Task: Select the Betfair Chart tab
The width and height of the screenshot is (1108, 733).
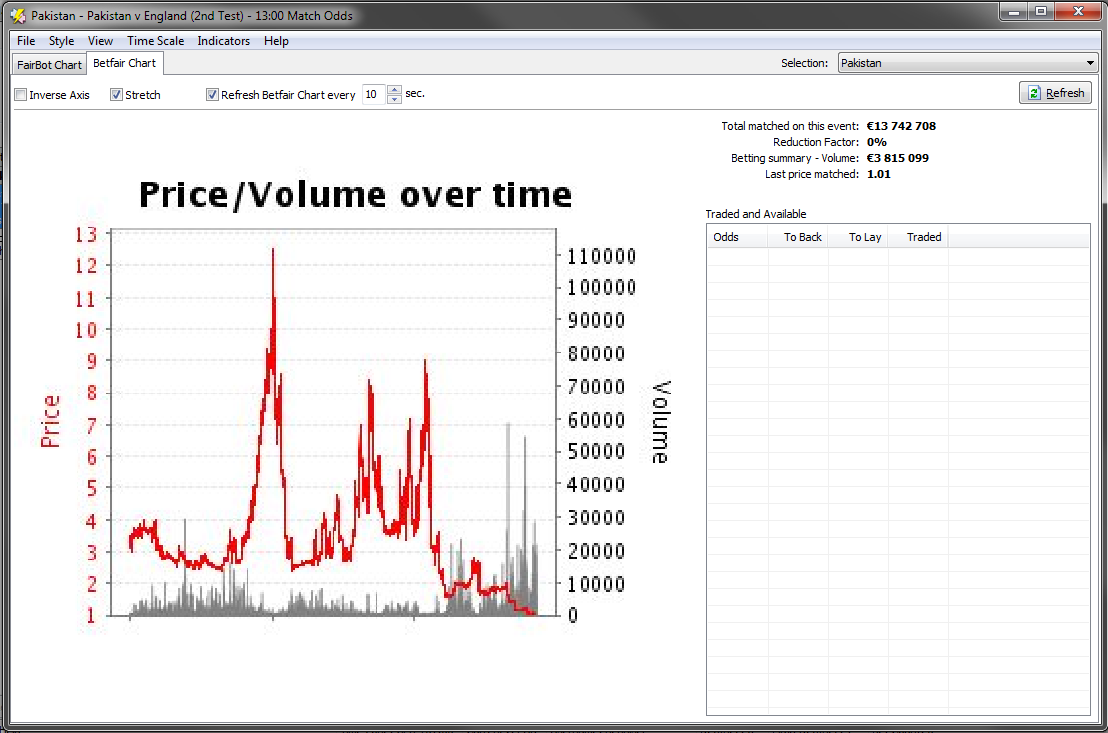Action: [124, 63]
